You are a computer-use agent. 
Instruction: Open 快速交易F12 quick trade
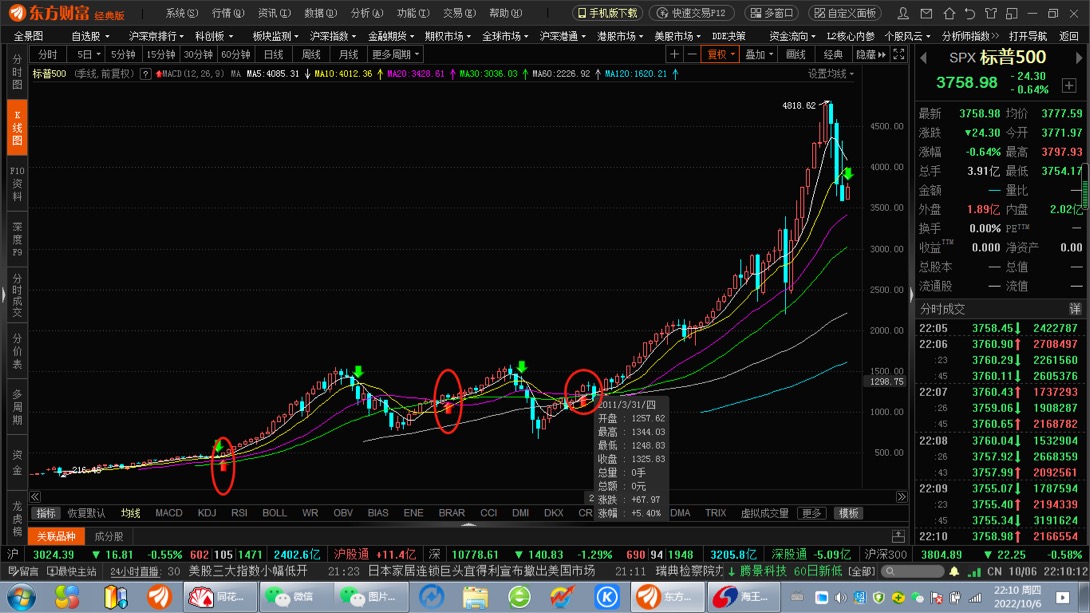[x=692, y=13]
